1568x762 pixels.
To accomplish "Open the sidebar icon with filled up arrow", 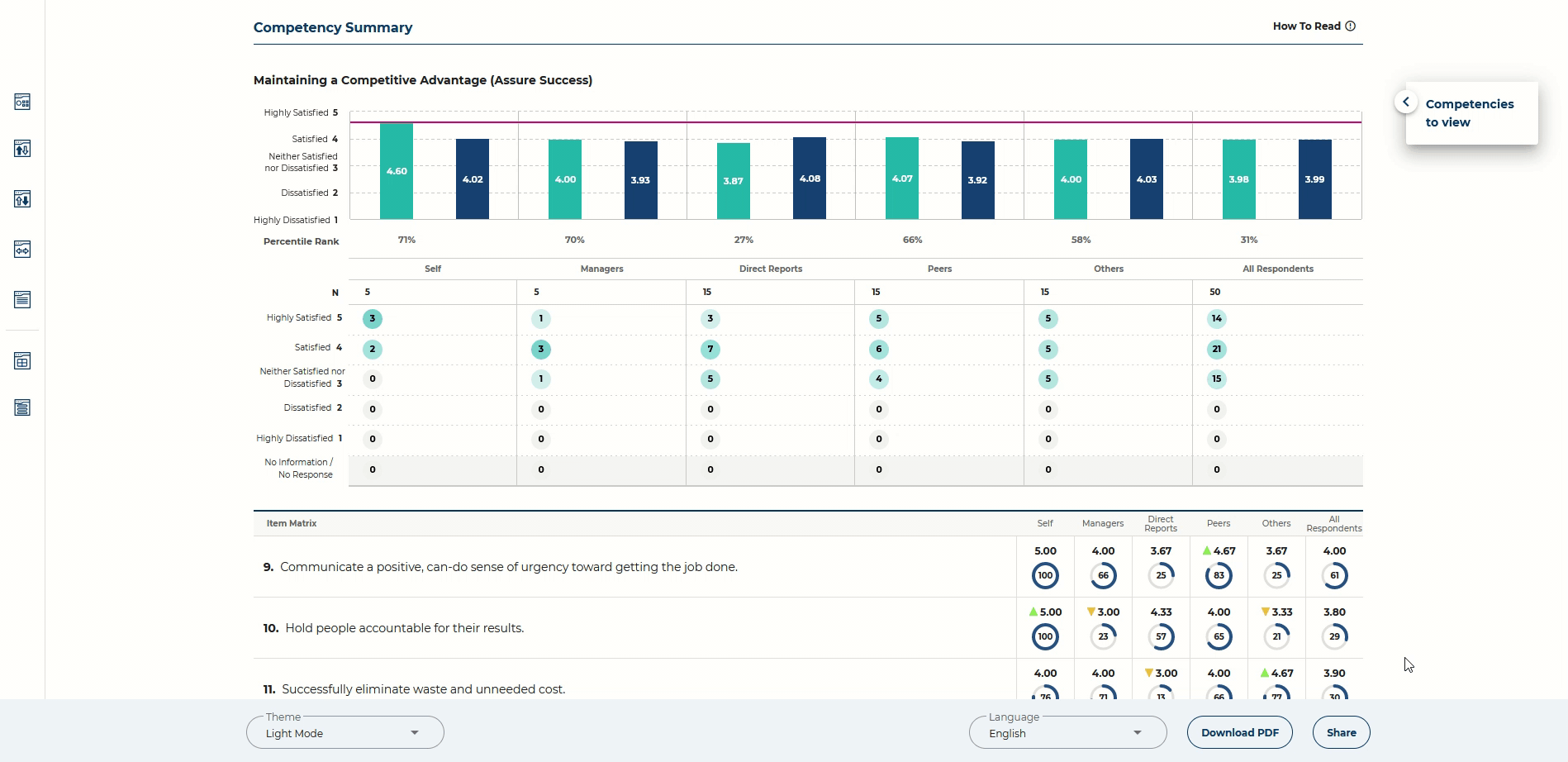I will coord(22,149).
